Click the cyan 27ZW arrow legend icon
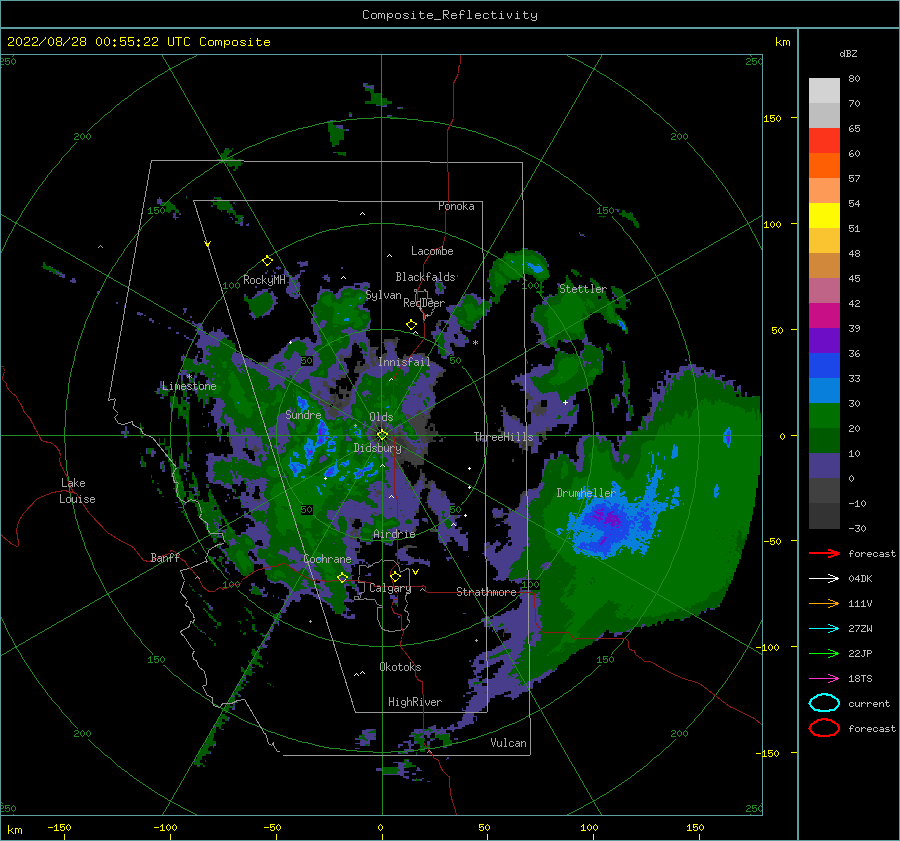 pyautogui.click(x=824, y=629)
